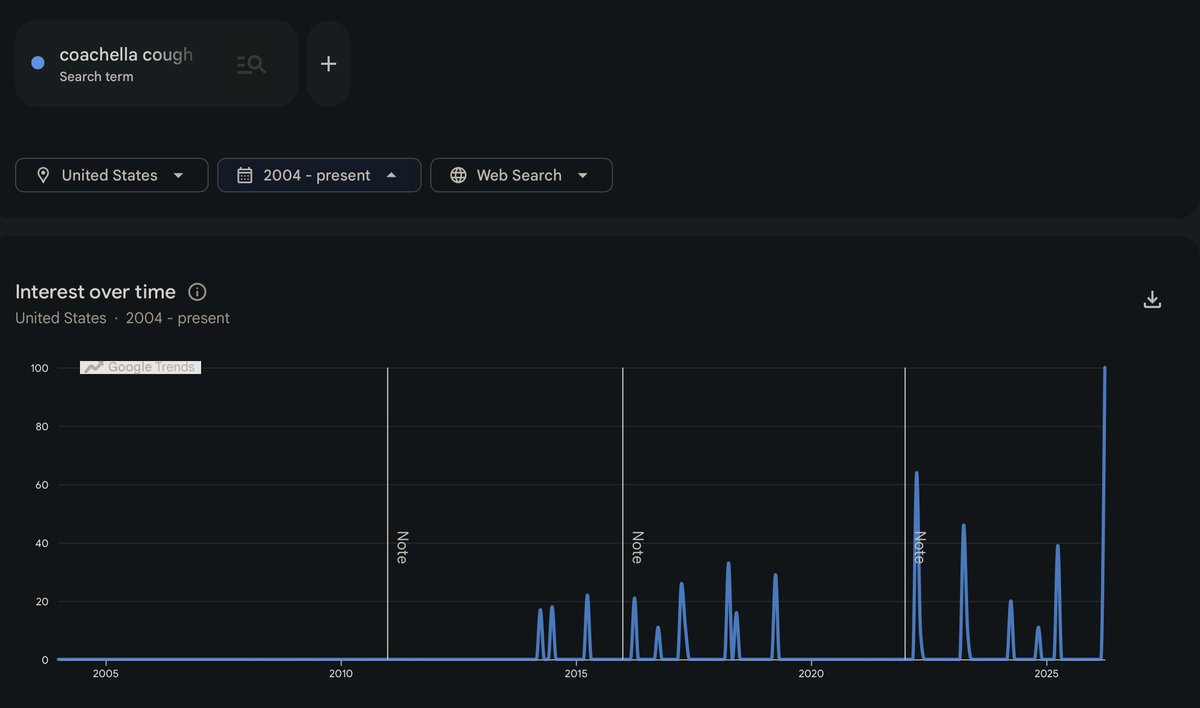Viewport: 1200px width, 708px height.
Task: Click the top of the latest 100-value spike
Action: click(1104, 368)
